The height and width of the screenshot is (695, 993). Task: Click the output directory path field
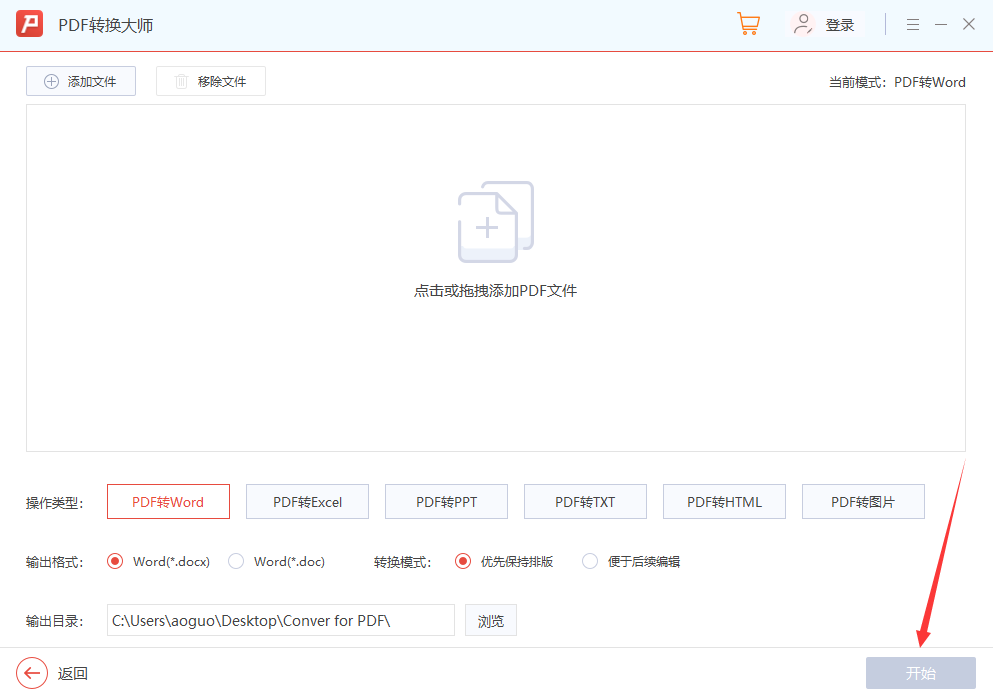tap(280, 620)
